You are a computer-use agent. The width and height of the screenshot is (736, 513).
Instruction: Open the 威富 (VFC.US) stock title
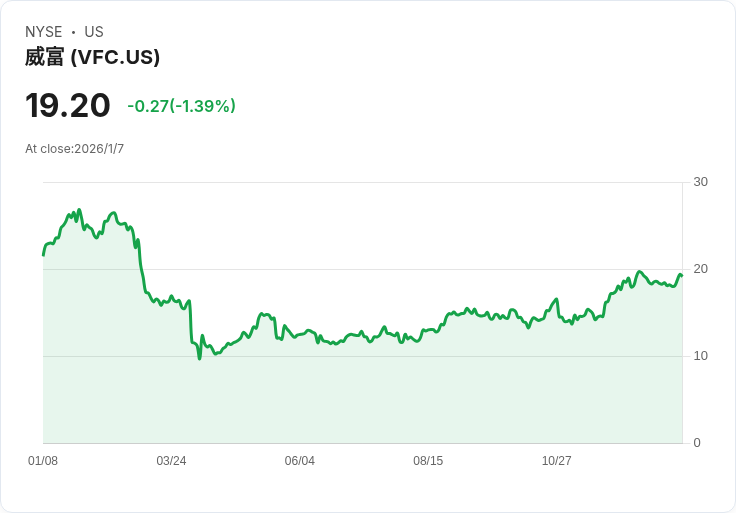tap(93, 57)
